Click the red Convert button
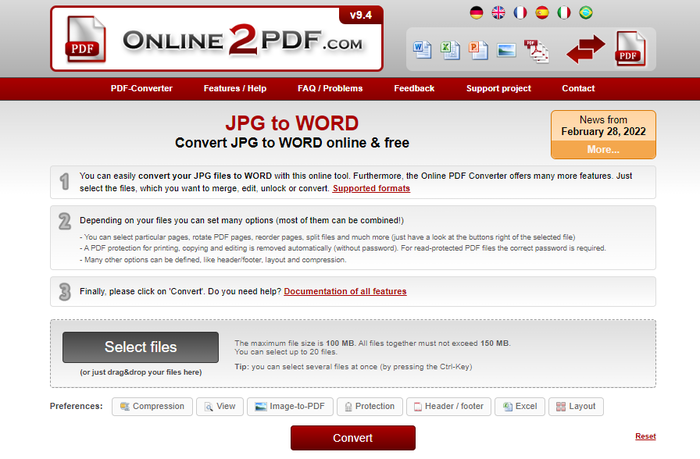This screenshot has width=700, height=459. point(353,438)
